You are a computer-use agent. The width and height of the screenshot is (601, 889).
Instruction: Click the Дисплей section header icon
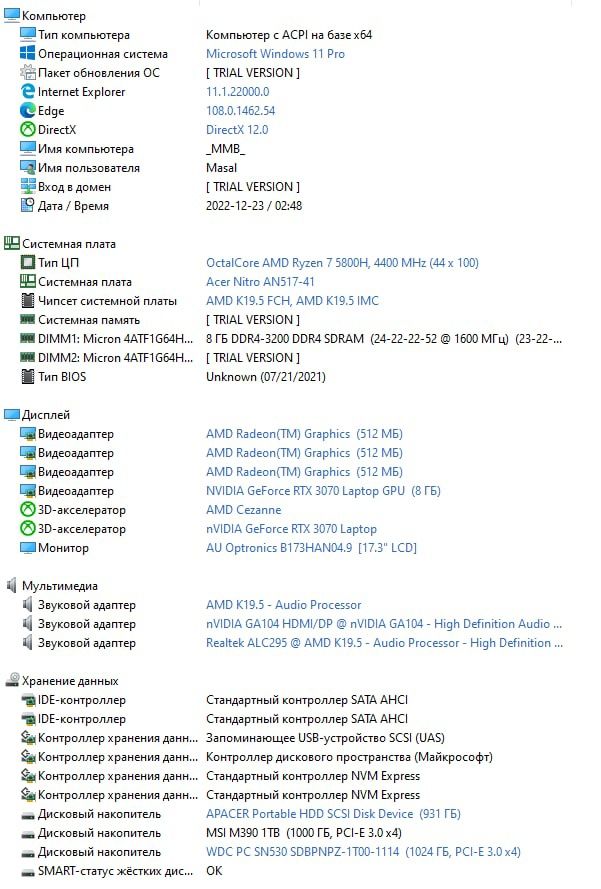12,414
